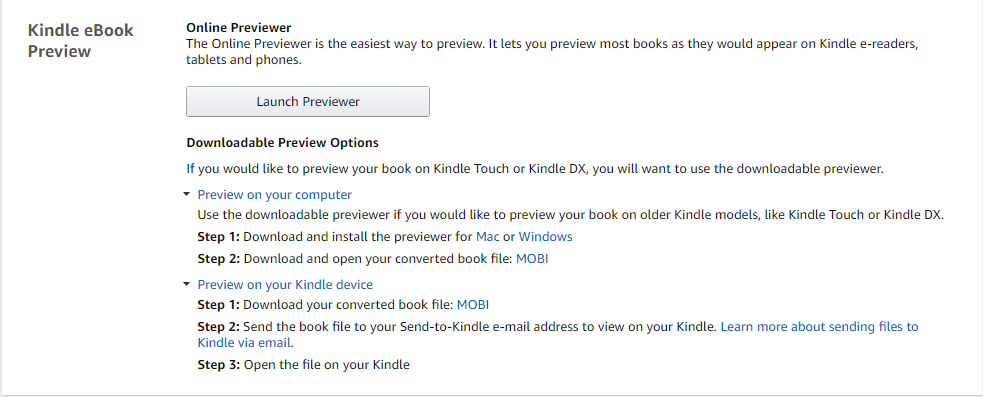Click Step 2 label about opening converted file
983x397 pixels.
[219, 259]
